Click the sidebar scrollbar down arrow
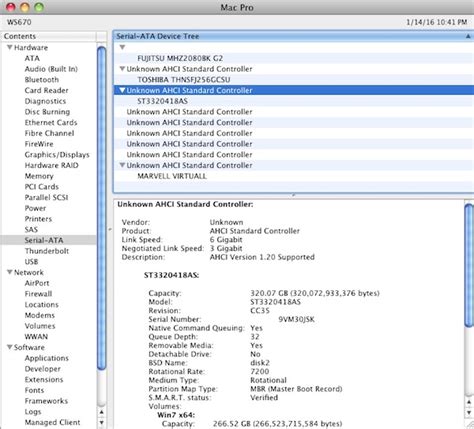Viewport: 474px width, 429px height. (101, 423)
